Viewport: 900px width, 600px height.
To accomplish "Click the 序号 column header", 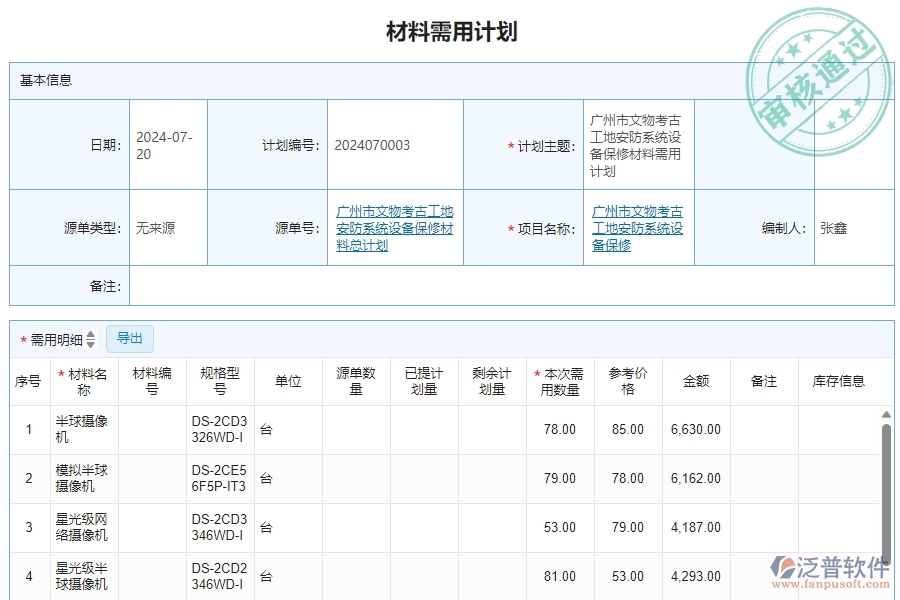I will click(28, 380).
